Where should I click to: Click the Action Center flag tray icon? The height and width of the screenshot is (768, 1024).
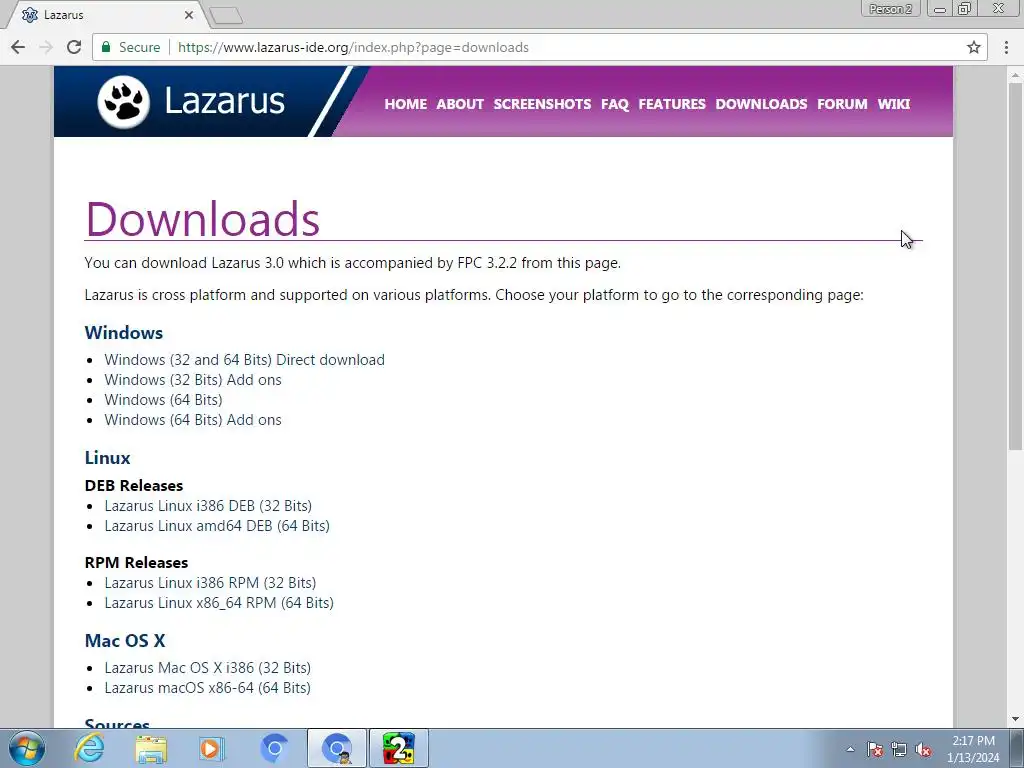(x=875, y=750)
